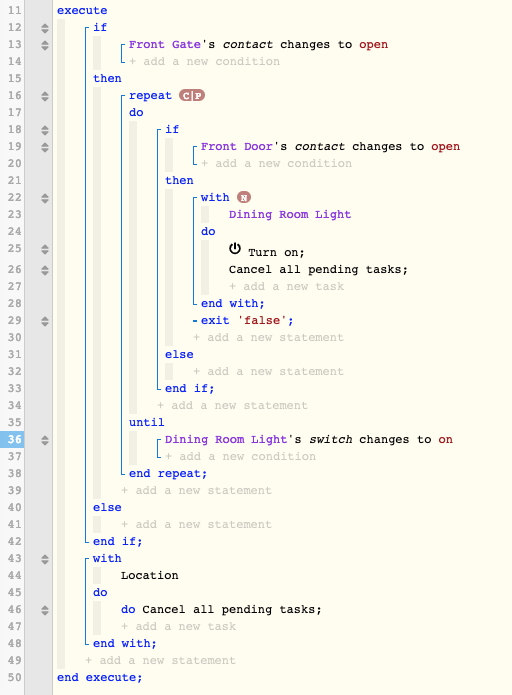Screen dimensions: 512x695
Task: Click the power icon before Turn on
Action: [235, 249]
